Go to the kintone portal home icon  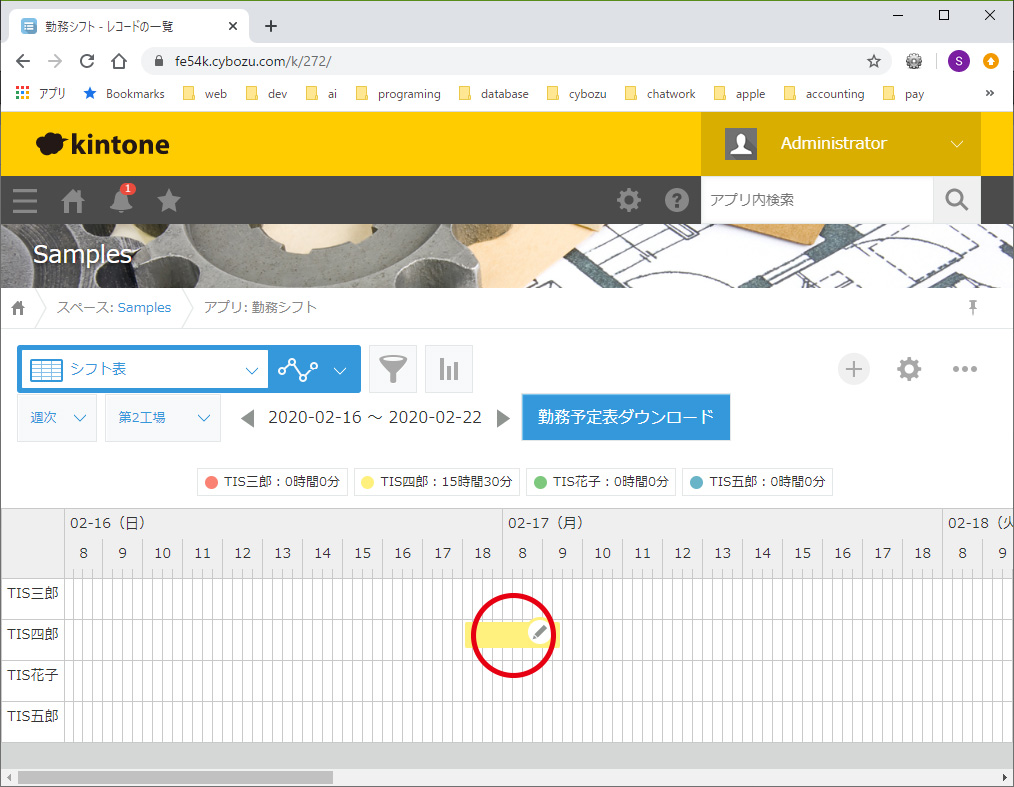coord(73,200)
